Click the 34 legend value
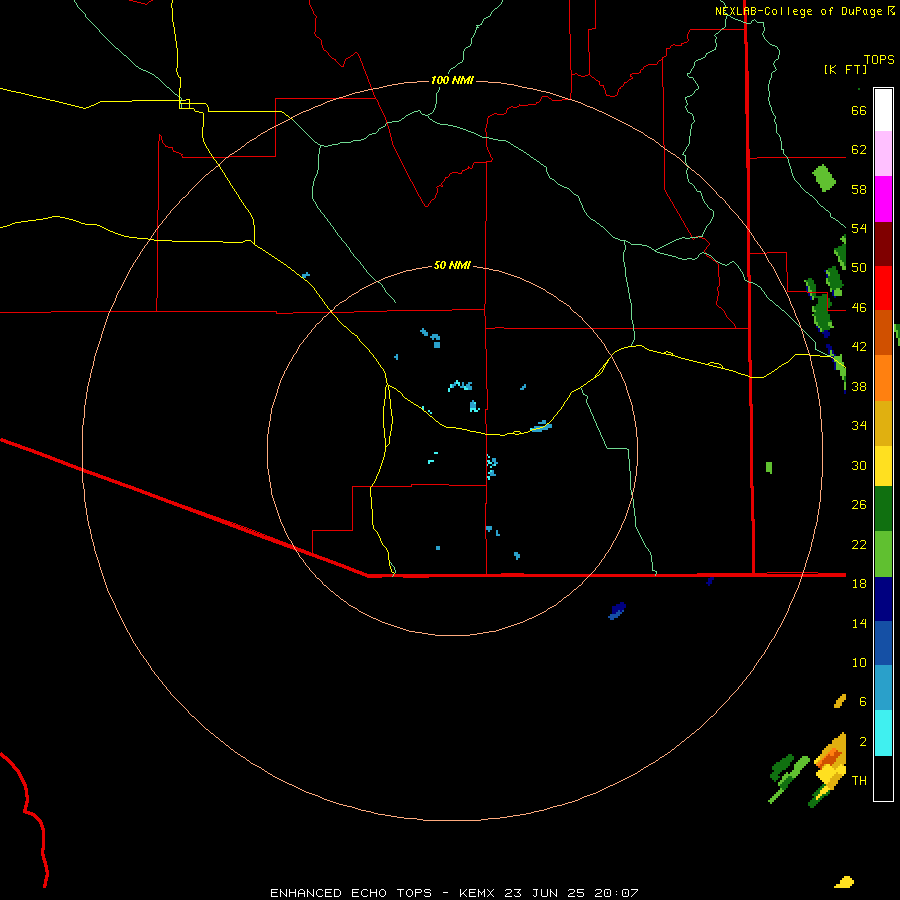The height and width of the screenshot is (900, 900). 859,425
